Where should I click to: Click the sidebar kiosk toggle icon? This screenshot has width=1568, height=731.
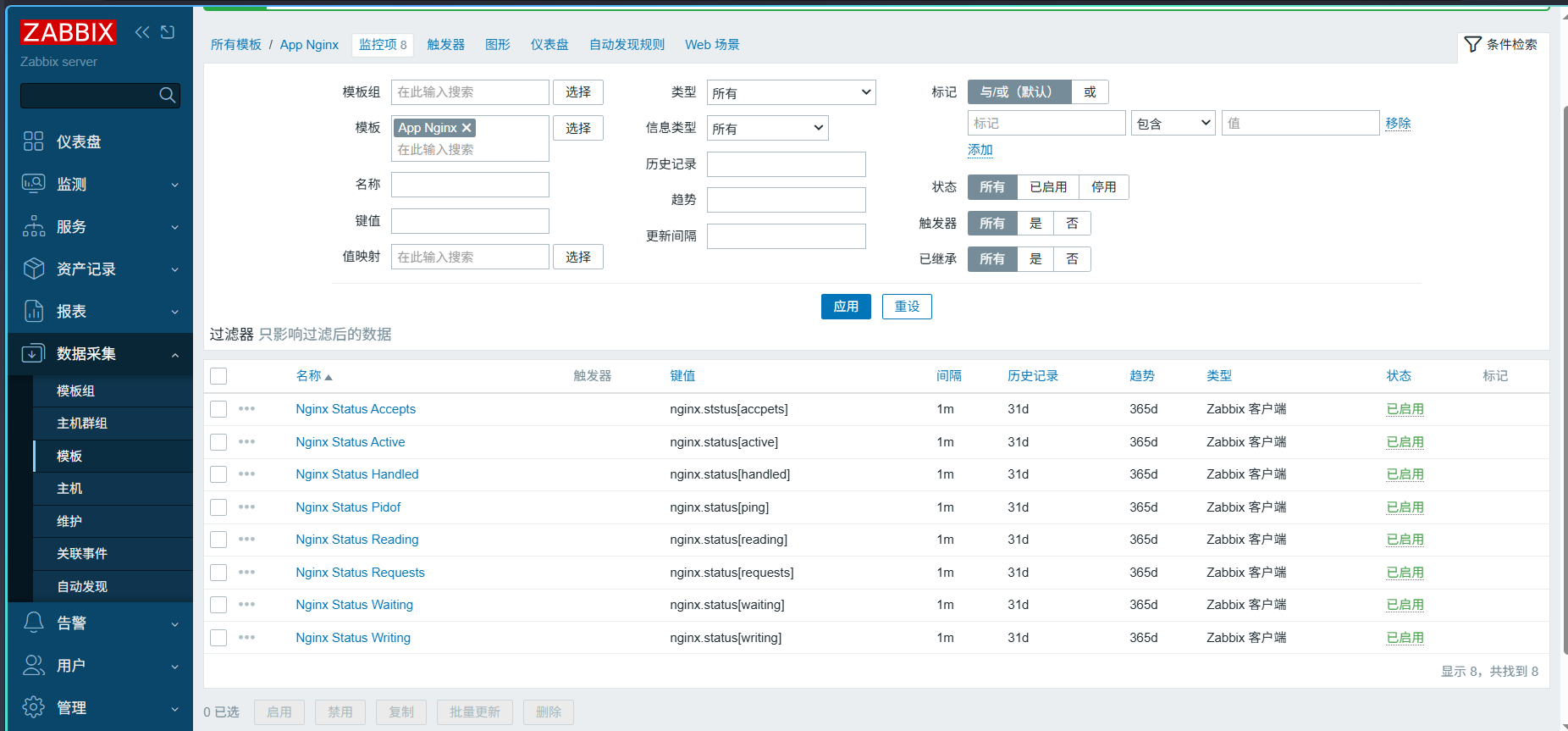click(x=168, y=32)
